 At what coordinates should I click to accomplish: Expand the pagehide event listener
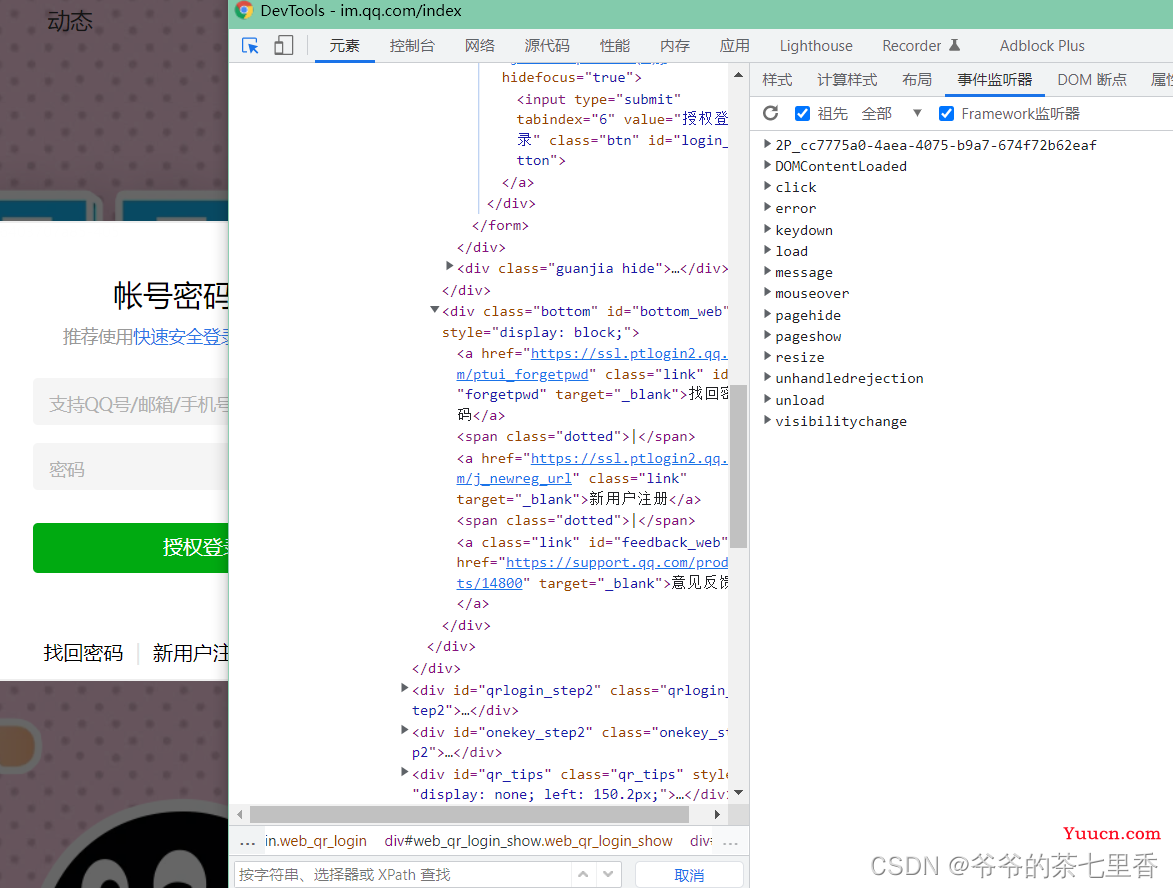click(x=768, y=314)
